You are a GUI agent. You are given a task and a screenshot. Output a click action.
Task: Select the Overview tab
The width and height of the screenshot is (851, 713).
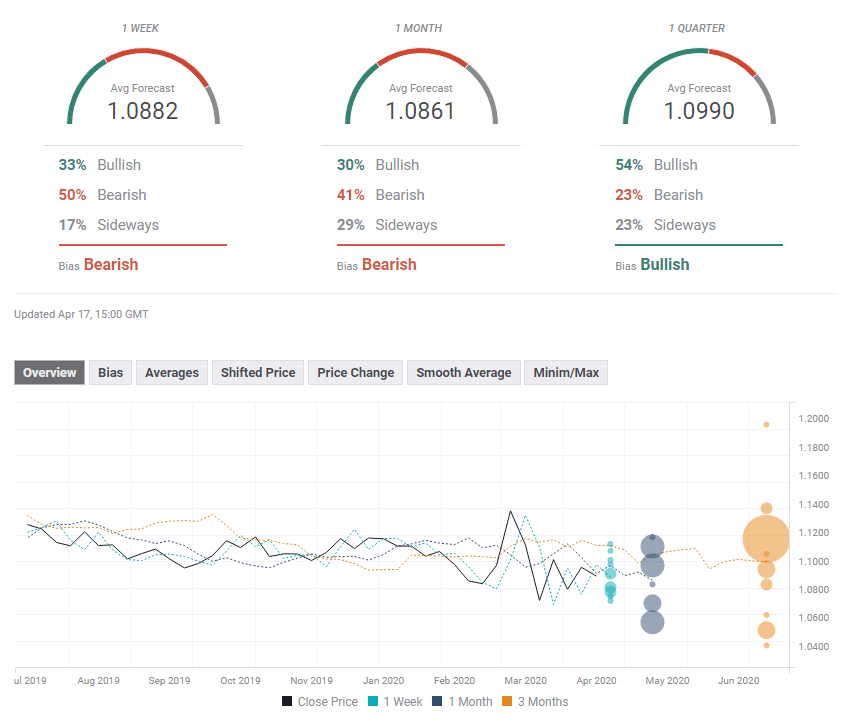pyautogui.click(x=49, y=373)
